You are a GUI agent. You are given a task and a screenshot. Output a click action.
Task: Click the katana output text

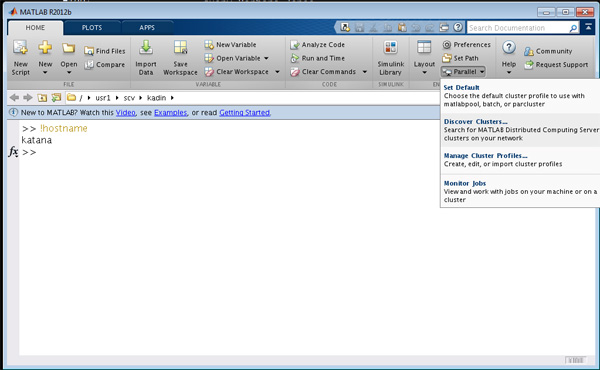click(37, 140)
